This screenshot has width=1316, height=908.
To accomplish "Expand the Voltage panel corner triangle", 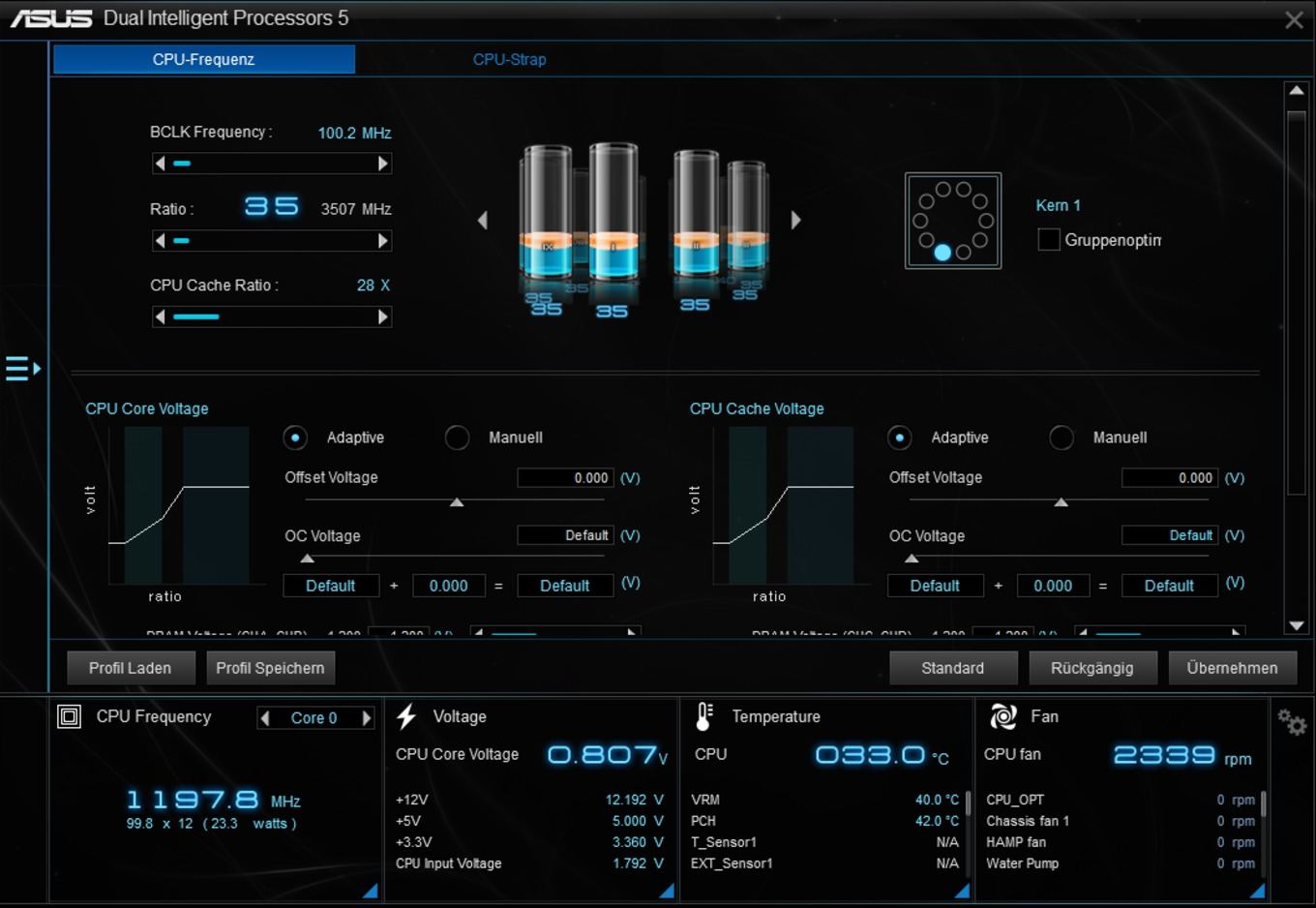I will [x=667, y=891].
